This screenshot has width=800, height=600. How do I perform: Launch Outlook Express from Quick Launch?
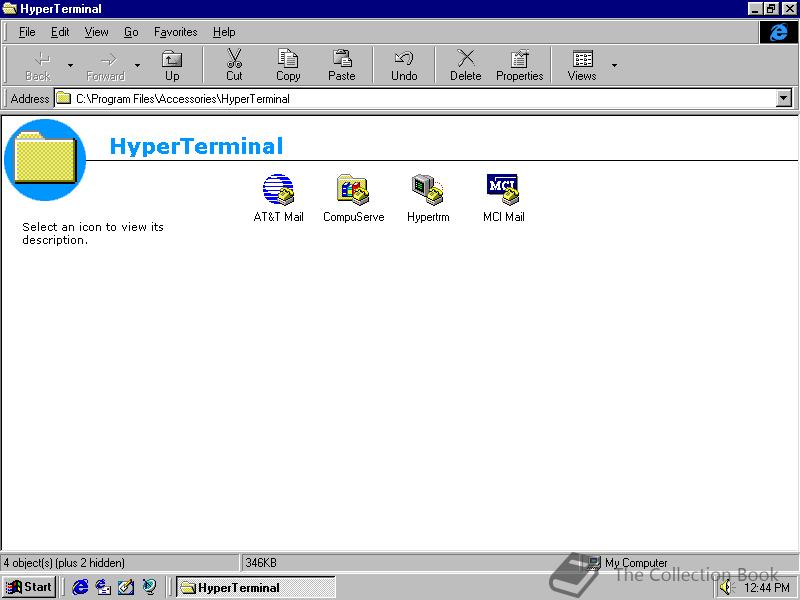click(x=103, y=587)
